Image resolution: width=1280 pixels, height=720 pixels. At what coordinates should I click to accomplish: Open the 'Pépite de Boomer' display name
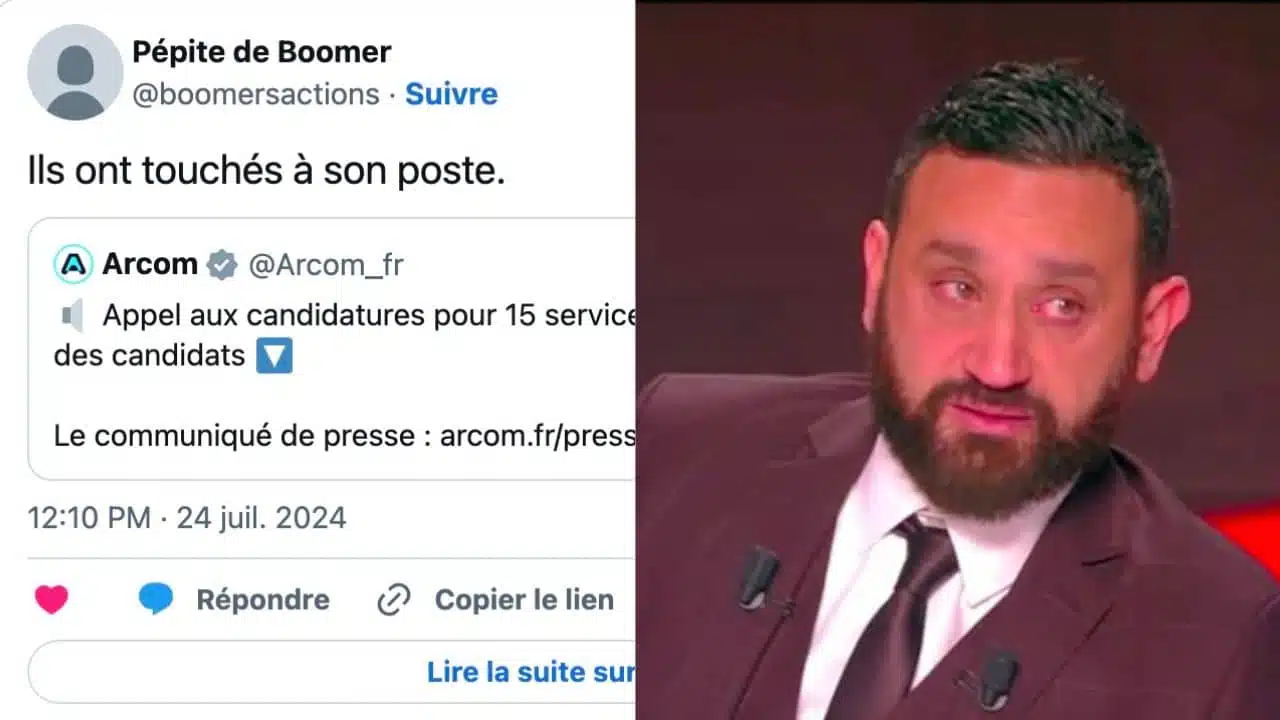[262, 51]
